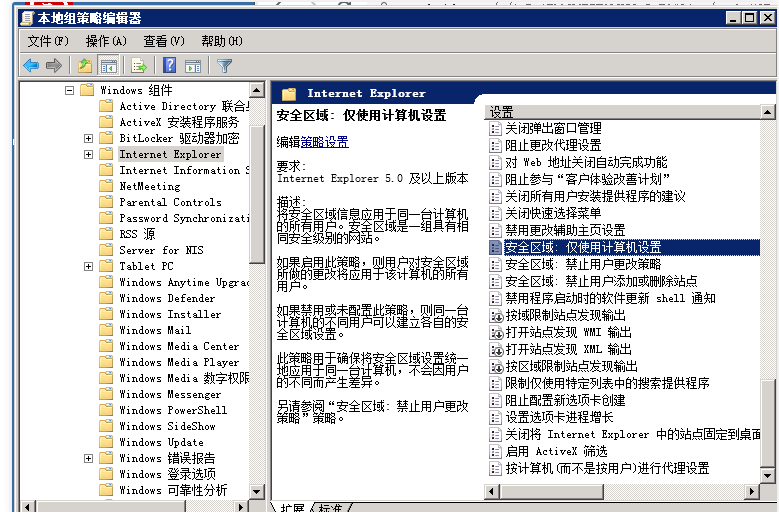
Task: Click the Forward arrow toolbar icon
Action: [54, 66]
